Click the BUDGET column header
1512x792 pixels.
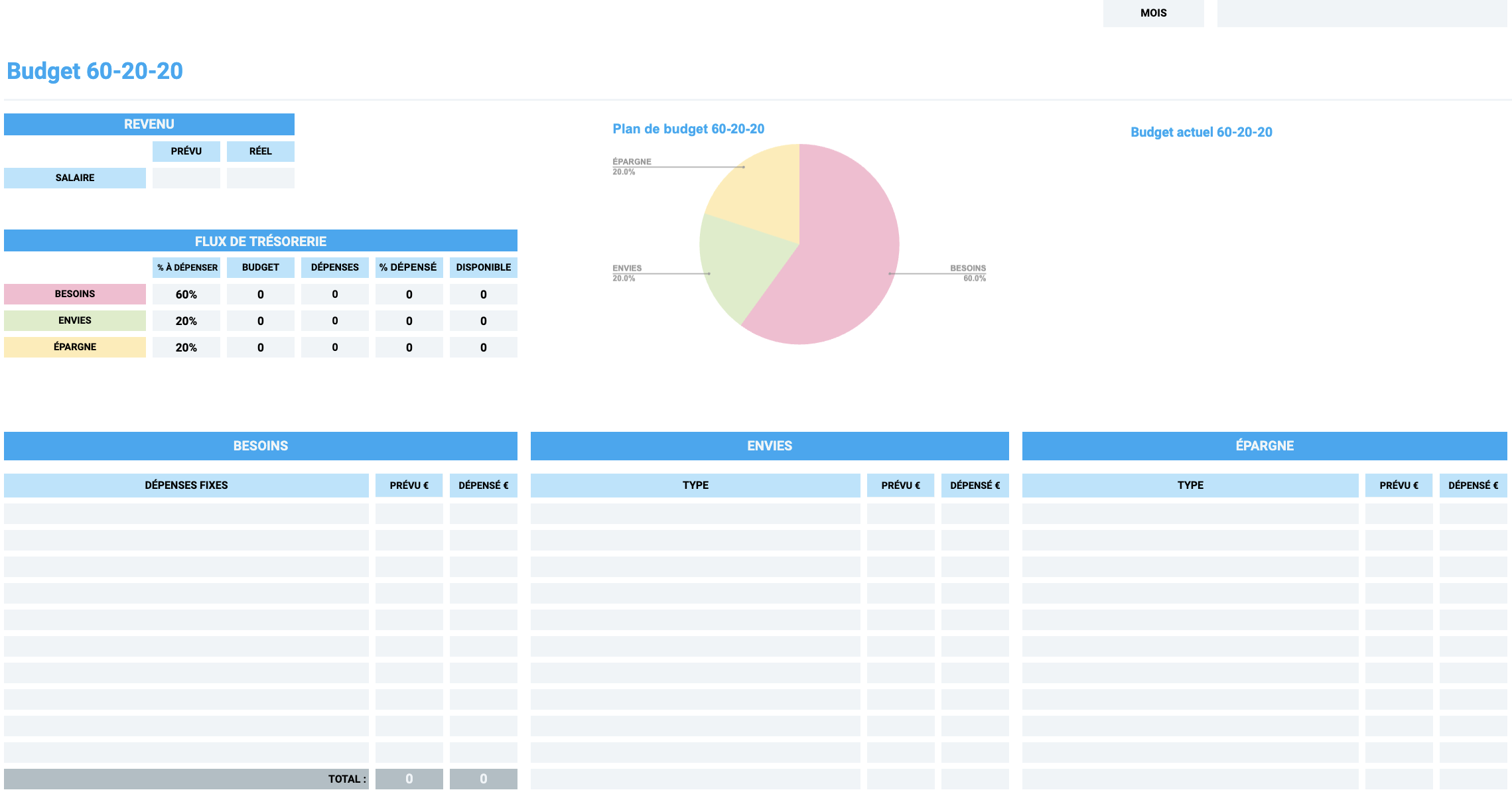261,267
